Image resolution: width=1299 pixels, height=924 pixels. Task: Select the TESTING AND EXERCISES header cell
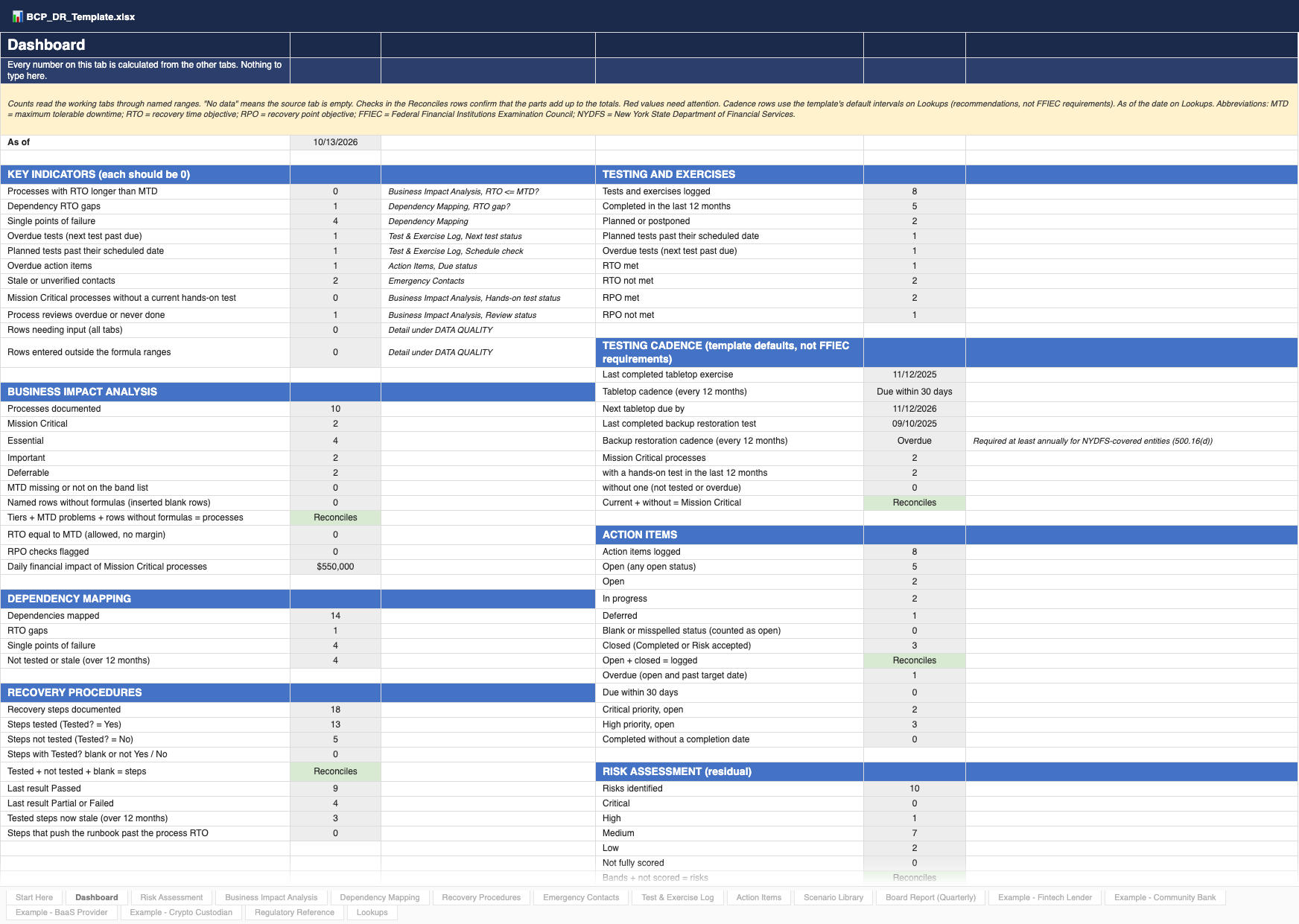click(x=729, y=174)
